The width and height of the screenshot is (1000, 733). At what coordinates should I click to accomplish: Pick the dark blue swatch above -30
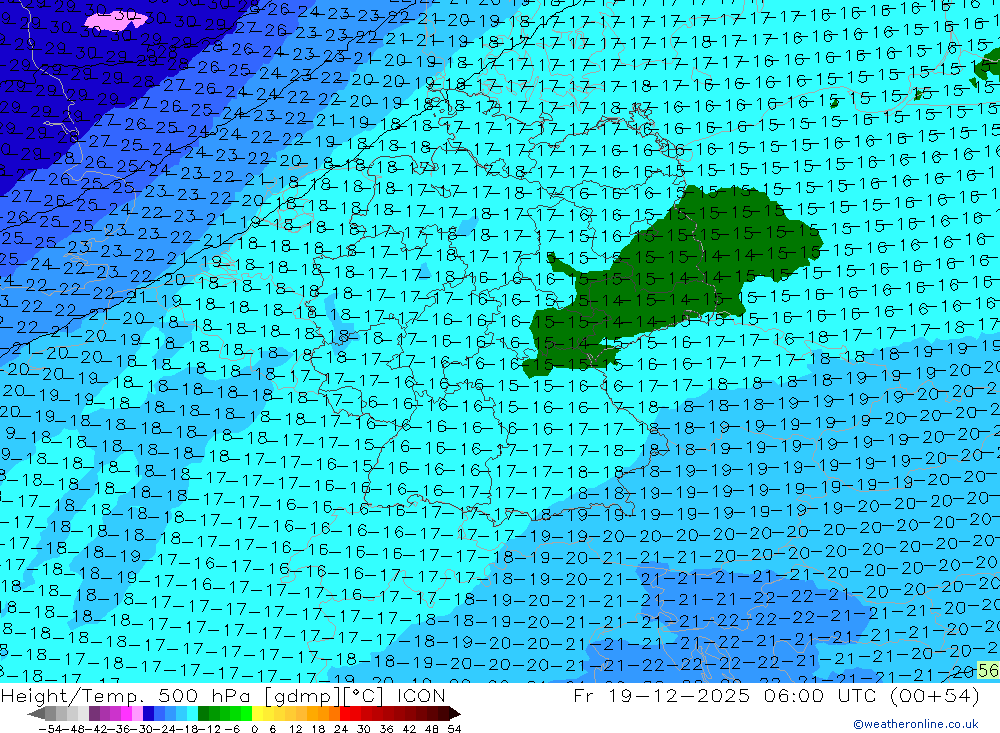(x=149, y=714)
